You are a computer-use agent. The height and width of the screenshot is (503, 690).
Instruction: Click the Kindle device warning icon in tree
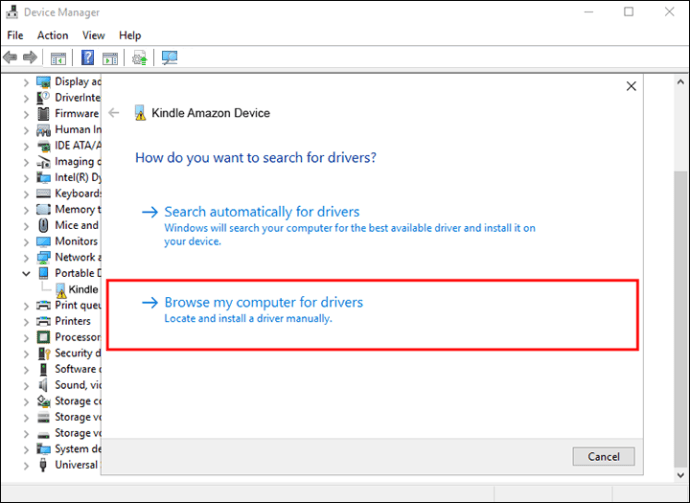tap(60, 289)
